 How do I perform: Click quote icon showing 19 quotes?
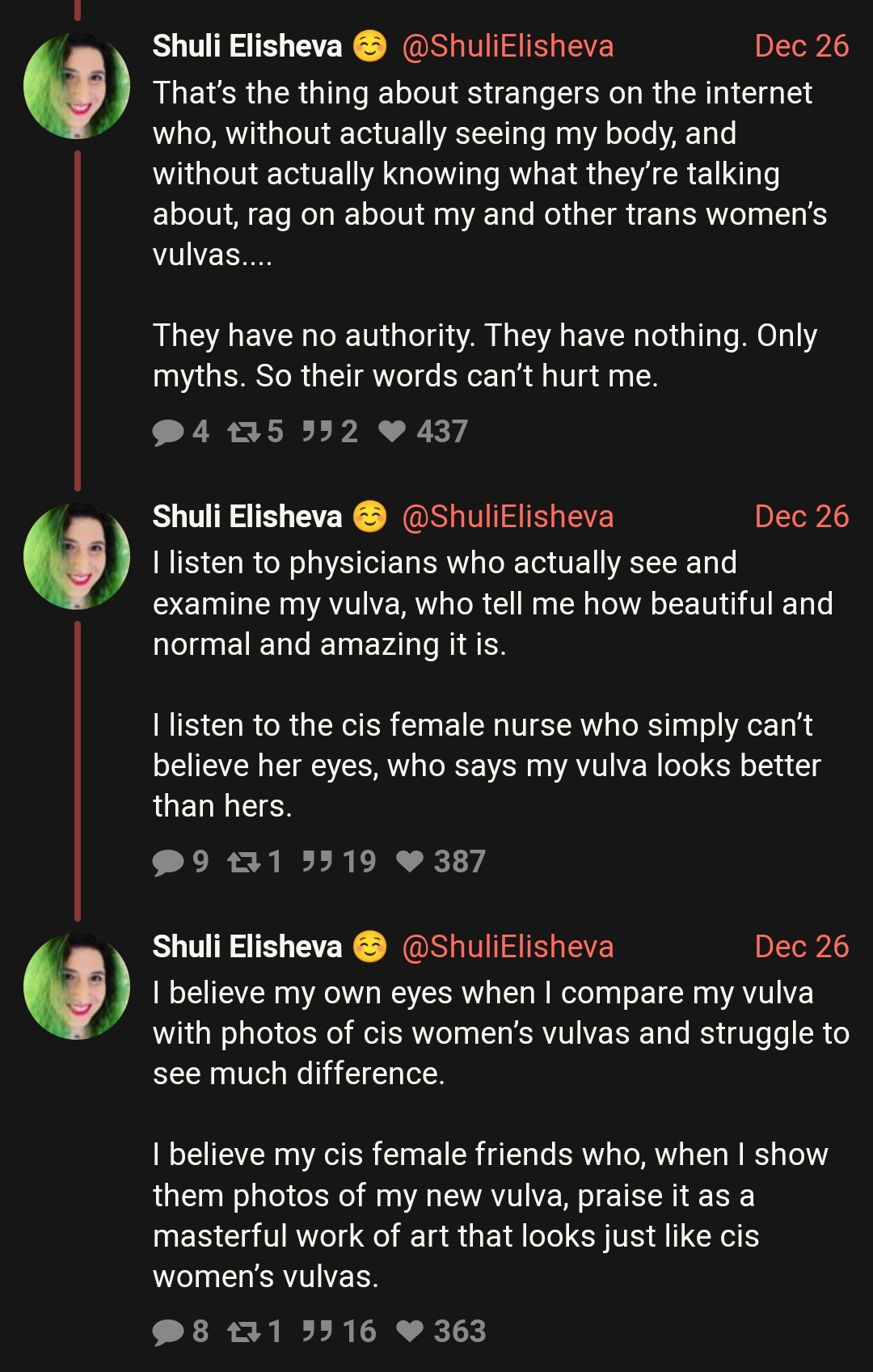317,863
